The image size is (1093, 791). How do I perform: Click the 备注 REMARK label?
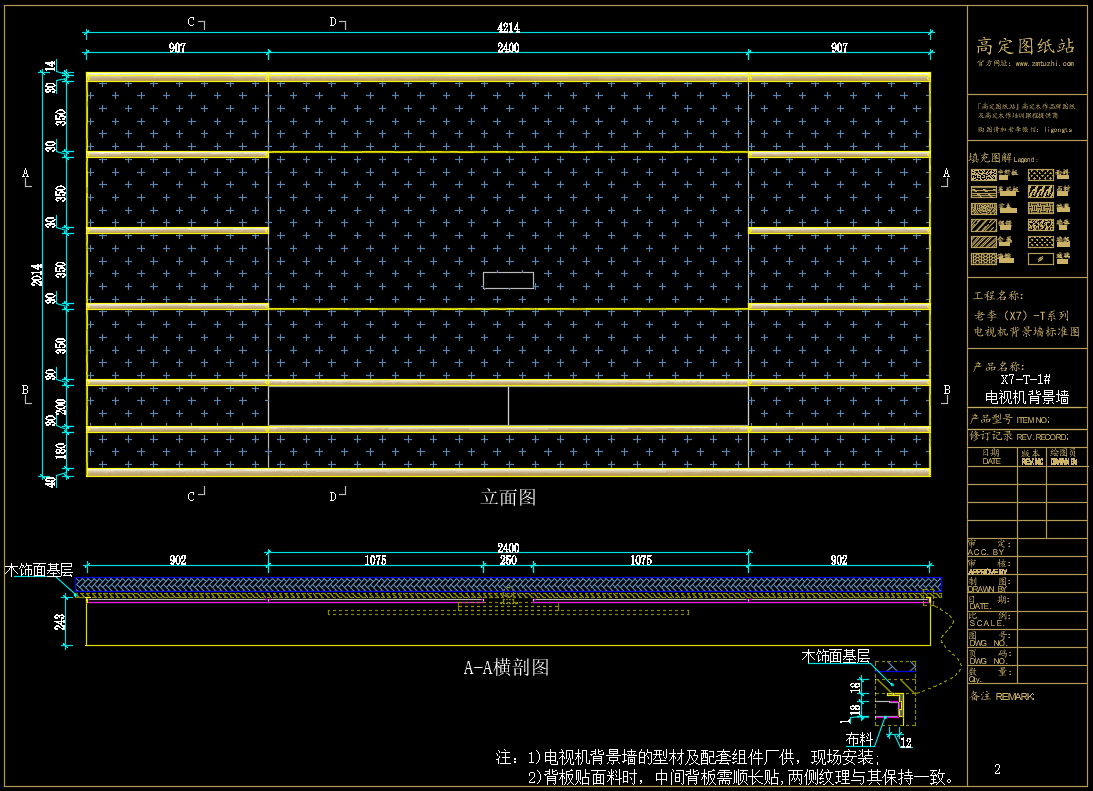tap(1001, 696)
